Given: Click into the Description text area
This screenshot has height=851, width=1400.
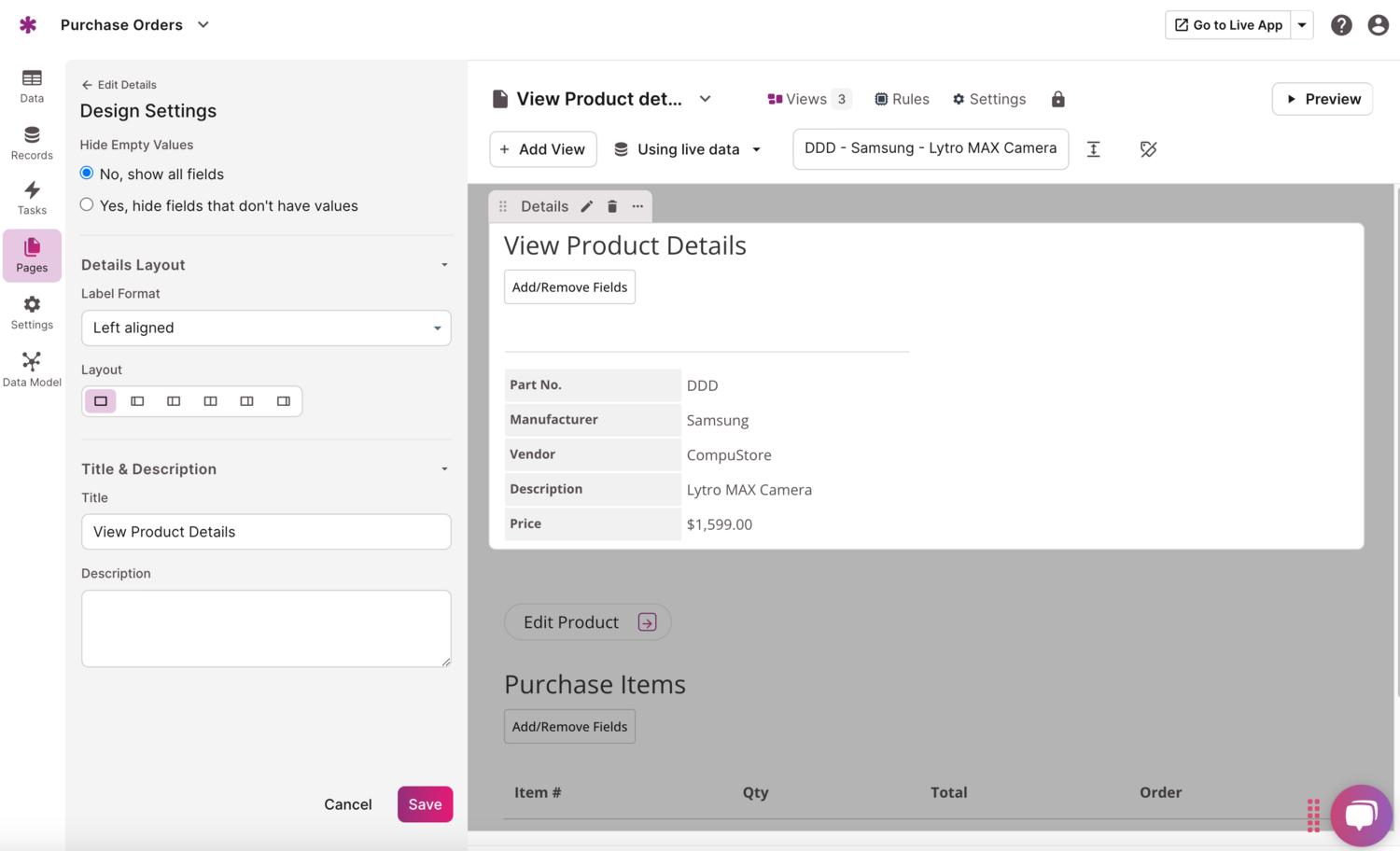Looking at the screenshot, I should tap(266, 628).
